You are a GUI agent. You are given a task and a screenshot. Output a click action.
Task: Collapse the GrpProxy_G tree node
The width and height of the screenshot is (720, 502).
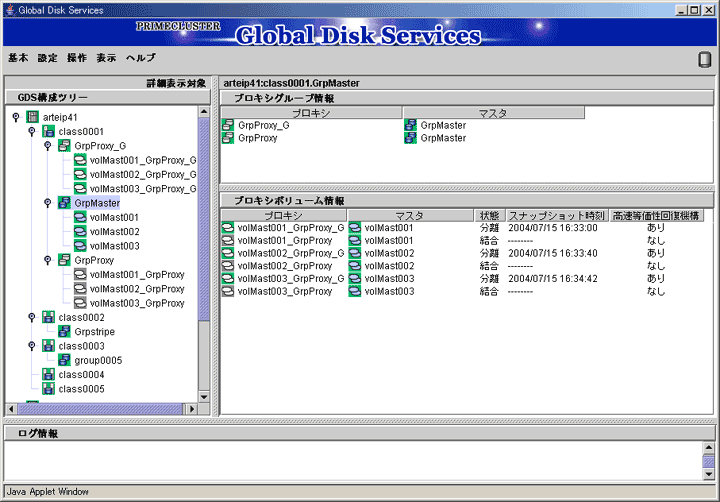[47, 146]
